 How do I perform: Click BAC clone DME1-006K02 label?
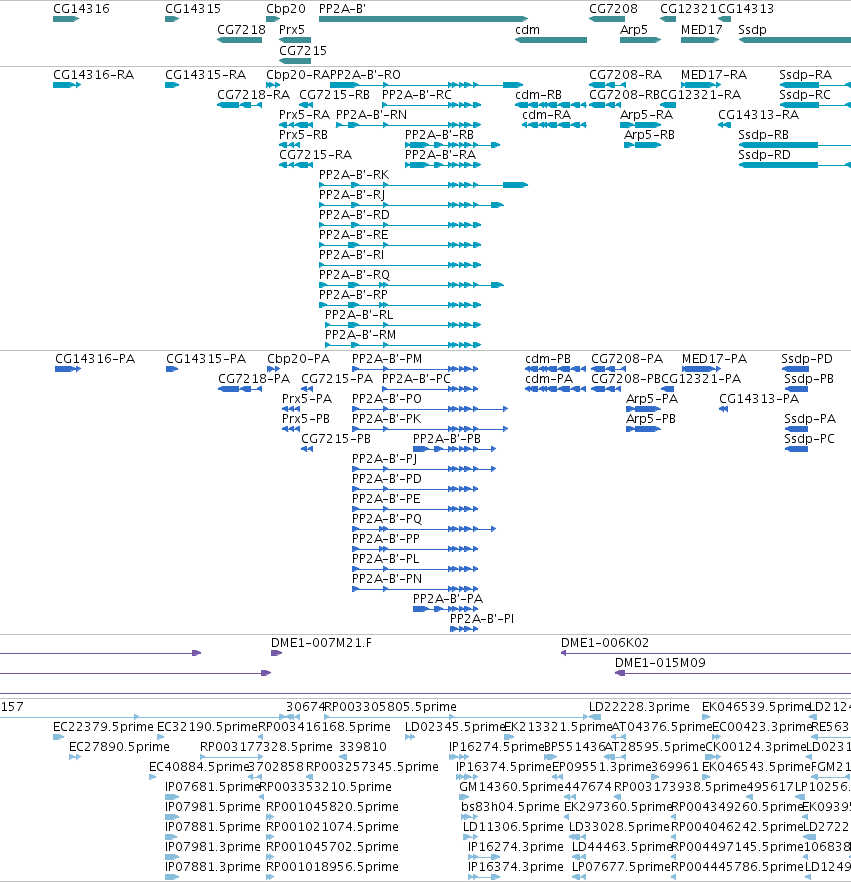pos(605,643)
